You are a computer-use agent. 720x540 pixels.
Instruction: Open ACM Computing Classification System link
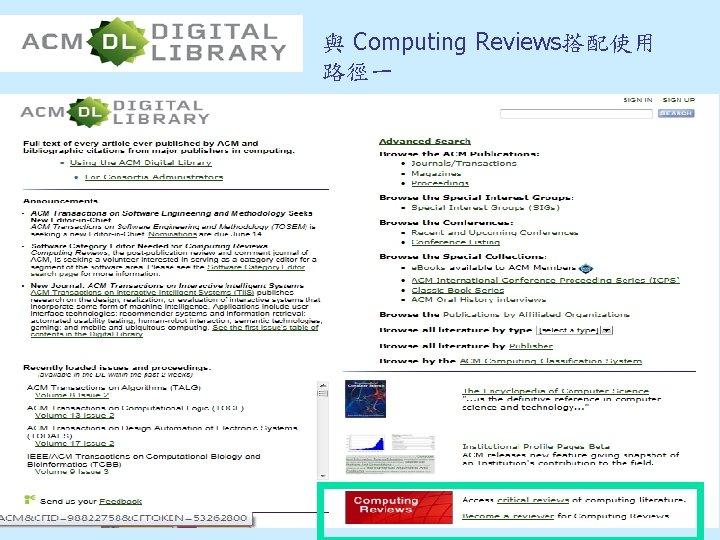[x=551, y=361]
